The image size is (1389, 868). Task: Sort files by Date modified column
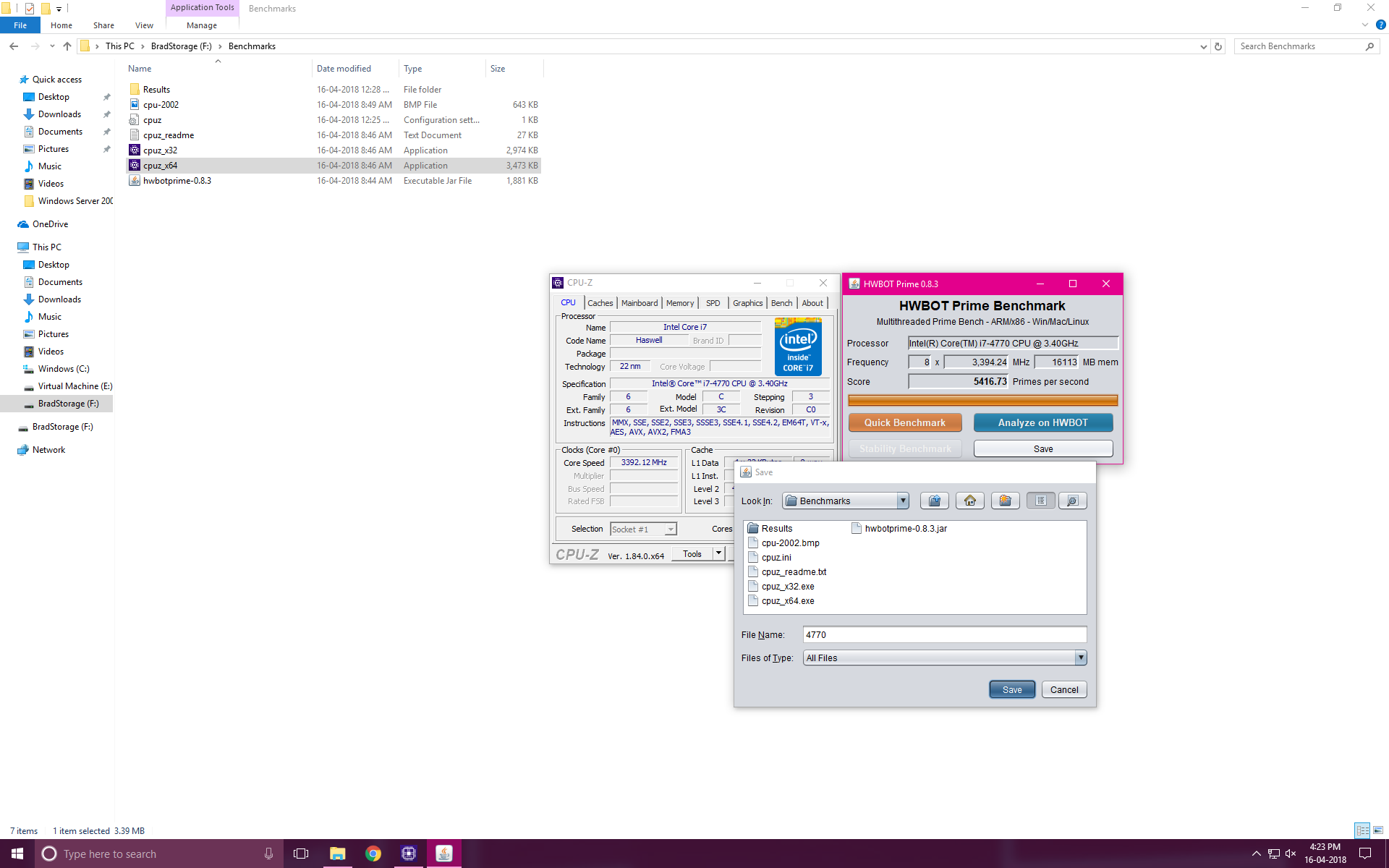tap(355, 69)
